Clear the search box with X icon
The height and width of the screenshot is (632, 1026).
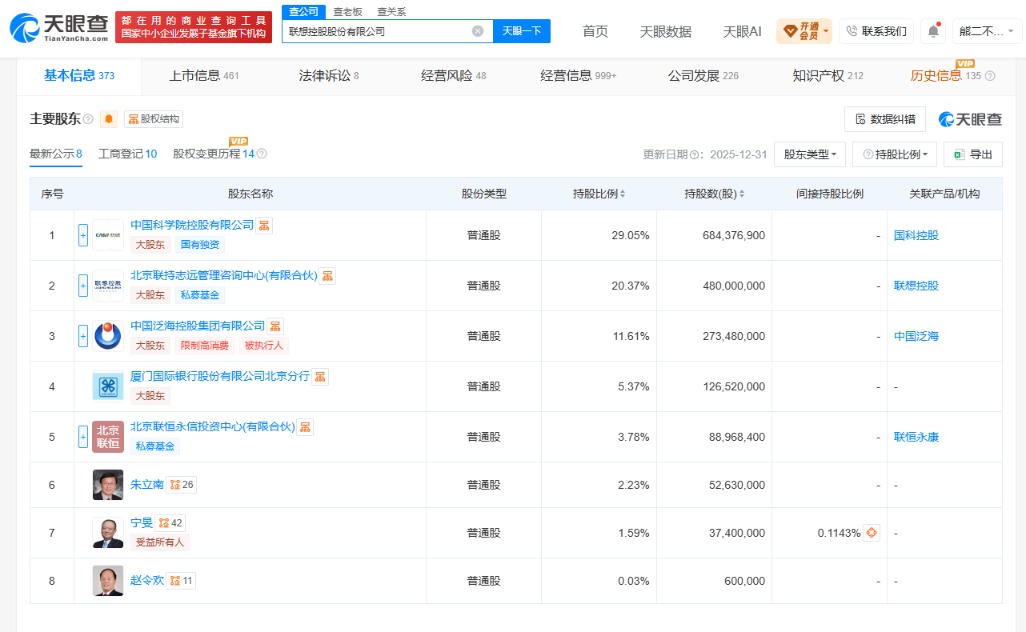pyautogui.click(x=478, y=31)
